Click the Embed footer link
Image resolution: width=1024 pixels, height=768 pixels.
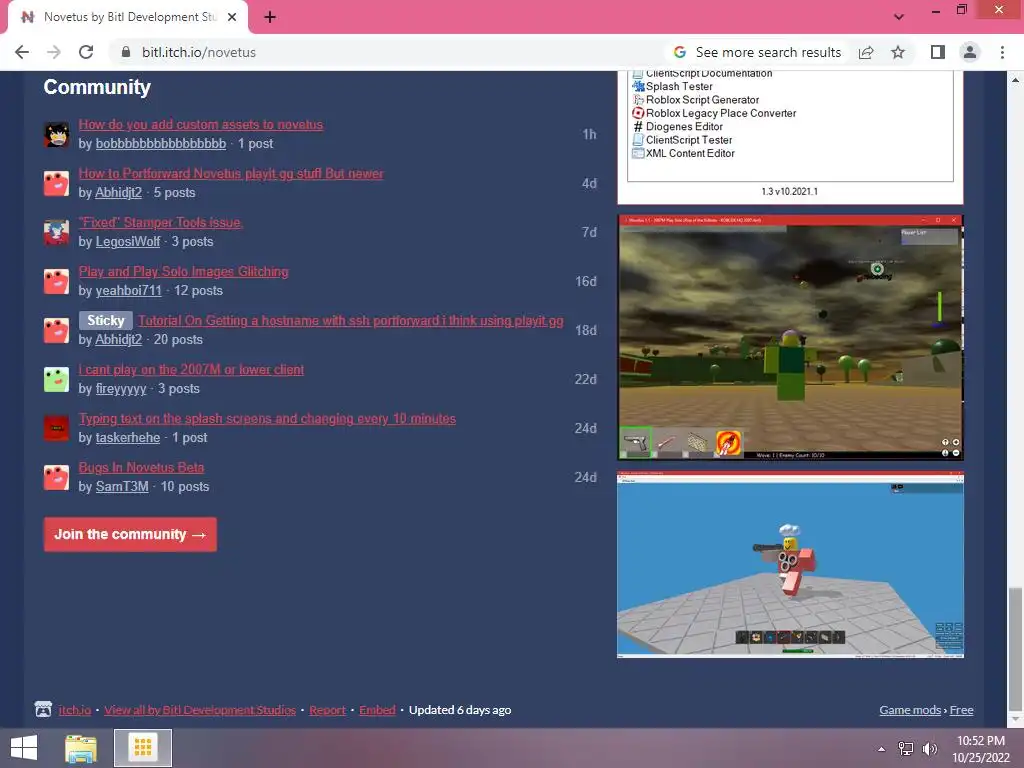point(377,710)
